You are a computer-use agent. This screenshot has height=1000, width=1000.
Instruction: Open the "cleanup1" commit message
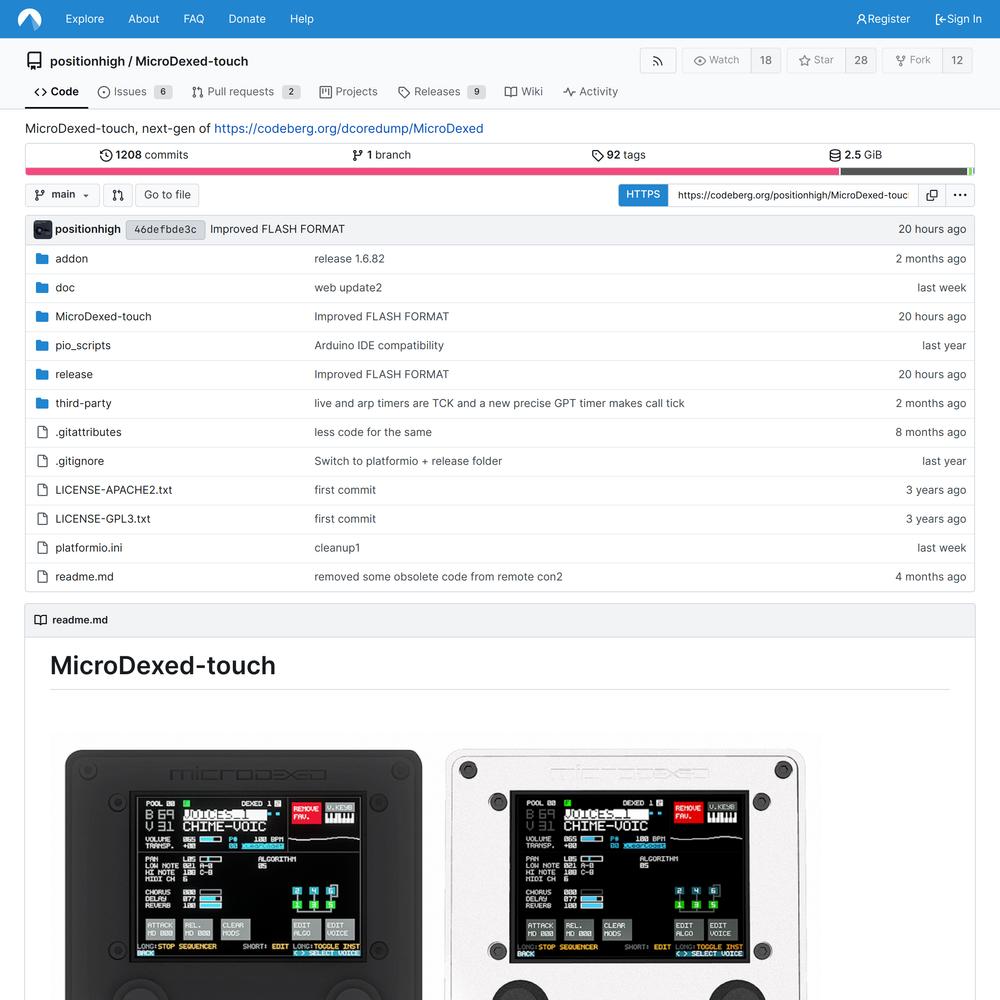[337, 548]
